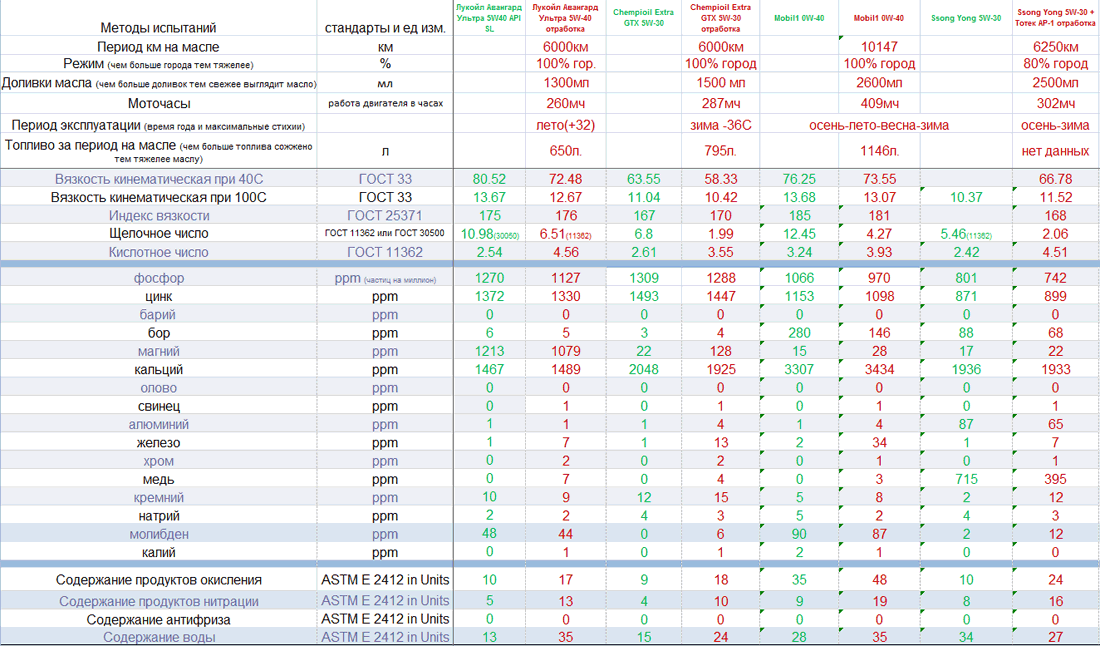1100x646 pixels.
Task: Select the 'лето(+32)' cell
Action: [565, 126]
